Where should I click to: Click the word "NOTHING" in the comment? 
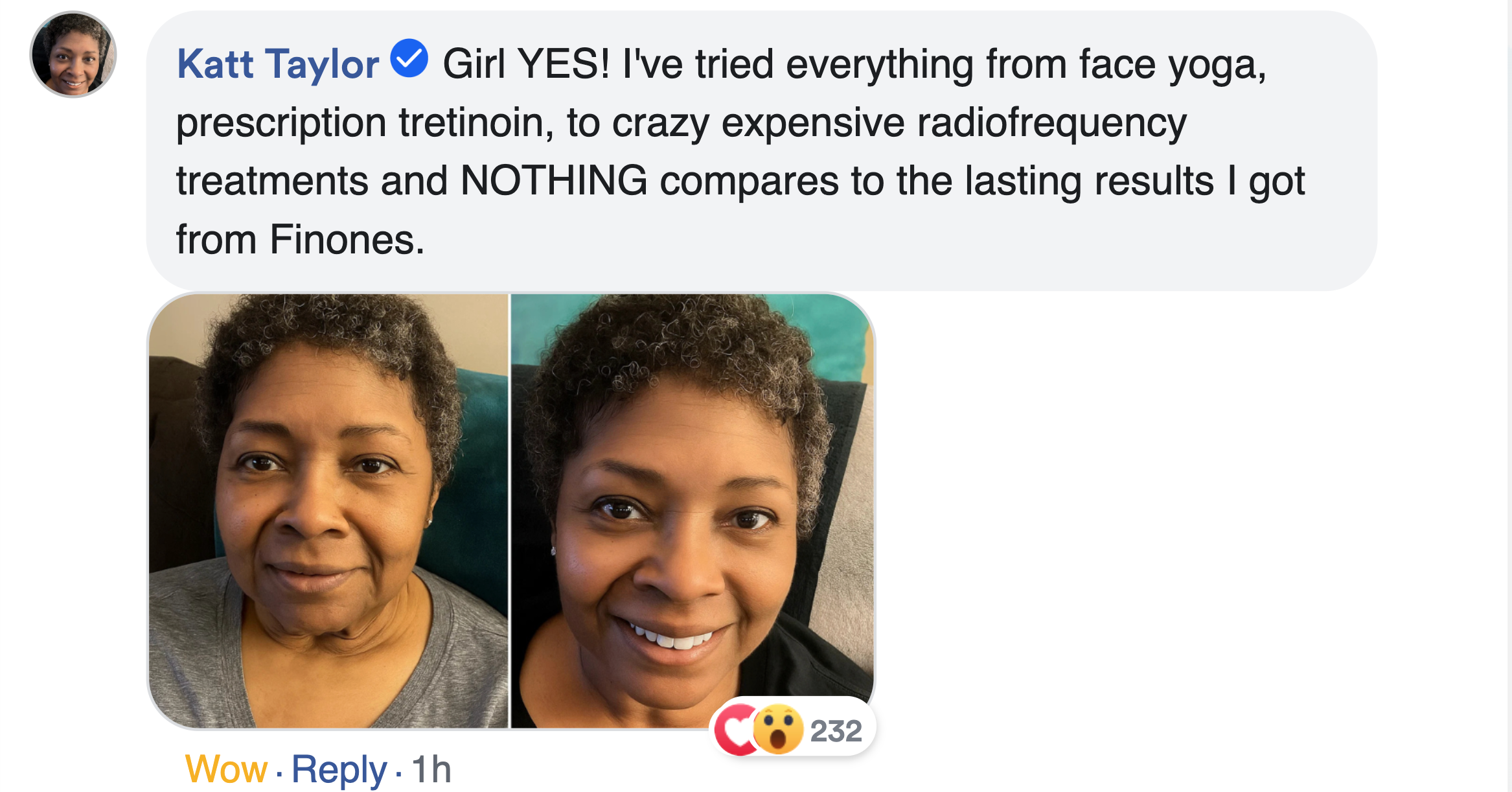click(554, 181)
